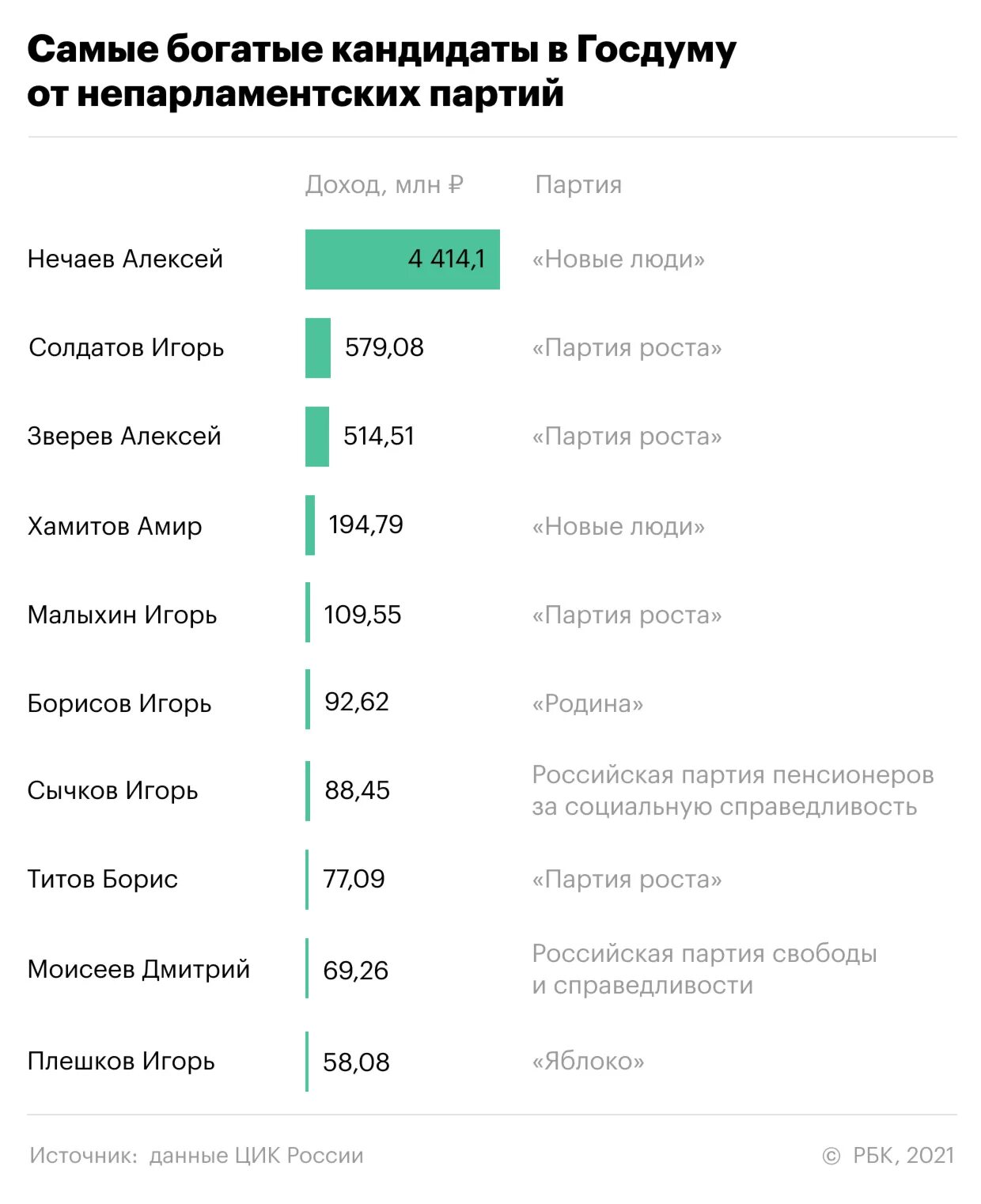
Task: Click the value 69,26 for Моисеев Дмитрий
Action: 355,971
